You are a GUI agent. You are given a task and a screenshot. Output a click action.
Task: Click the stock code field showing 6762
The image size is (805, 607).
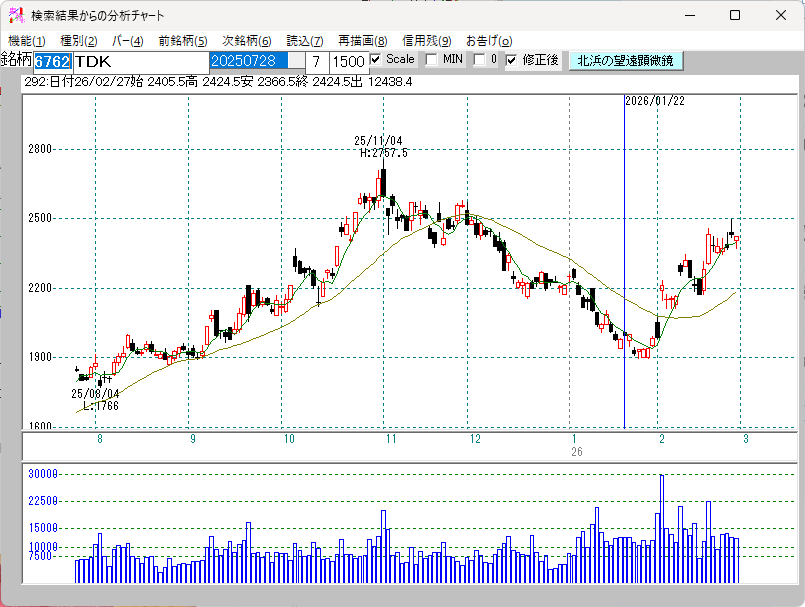pos(52,61)
